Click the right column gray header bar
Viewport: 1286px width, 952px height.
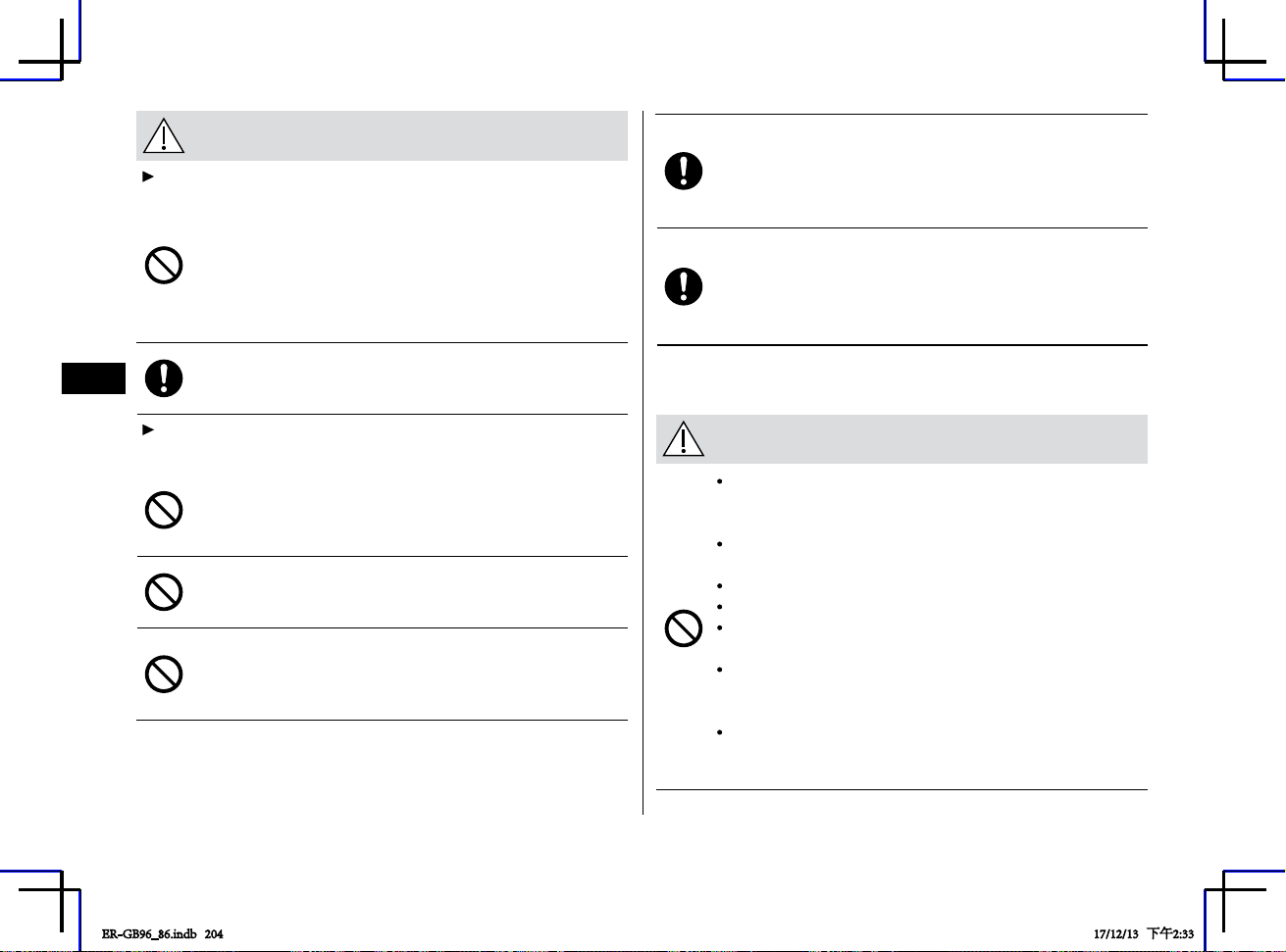901,439
